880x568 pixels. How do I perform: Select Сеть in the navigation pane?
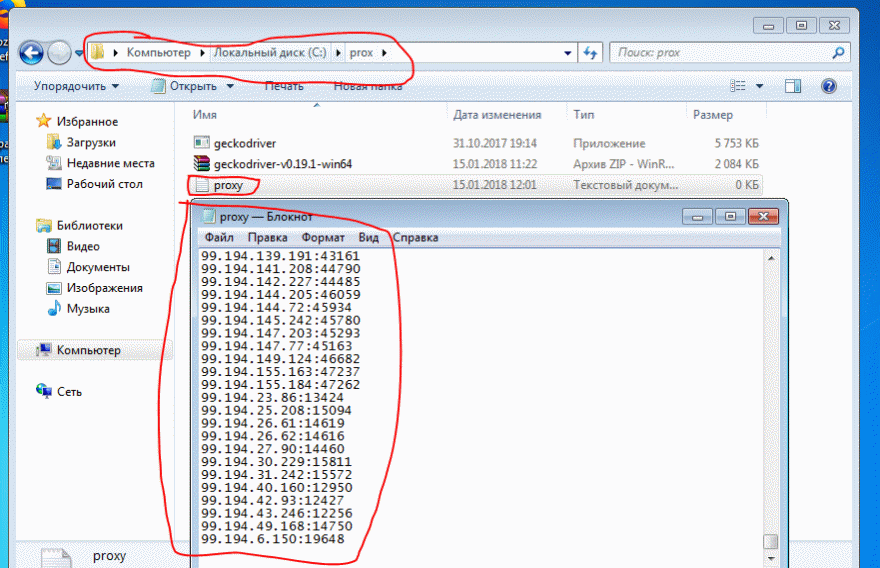(69, 391)
